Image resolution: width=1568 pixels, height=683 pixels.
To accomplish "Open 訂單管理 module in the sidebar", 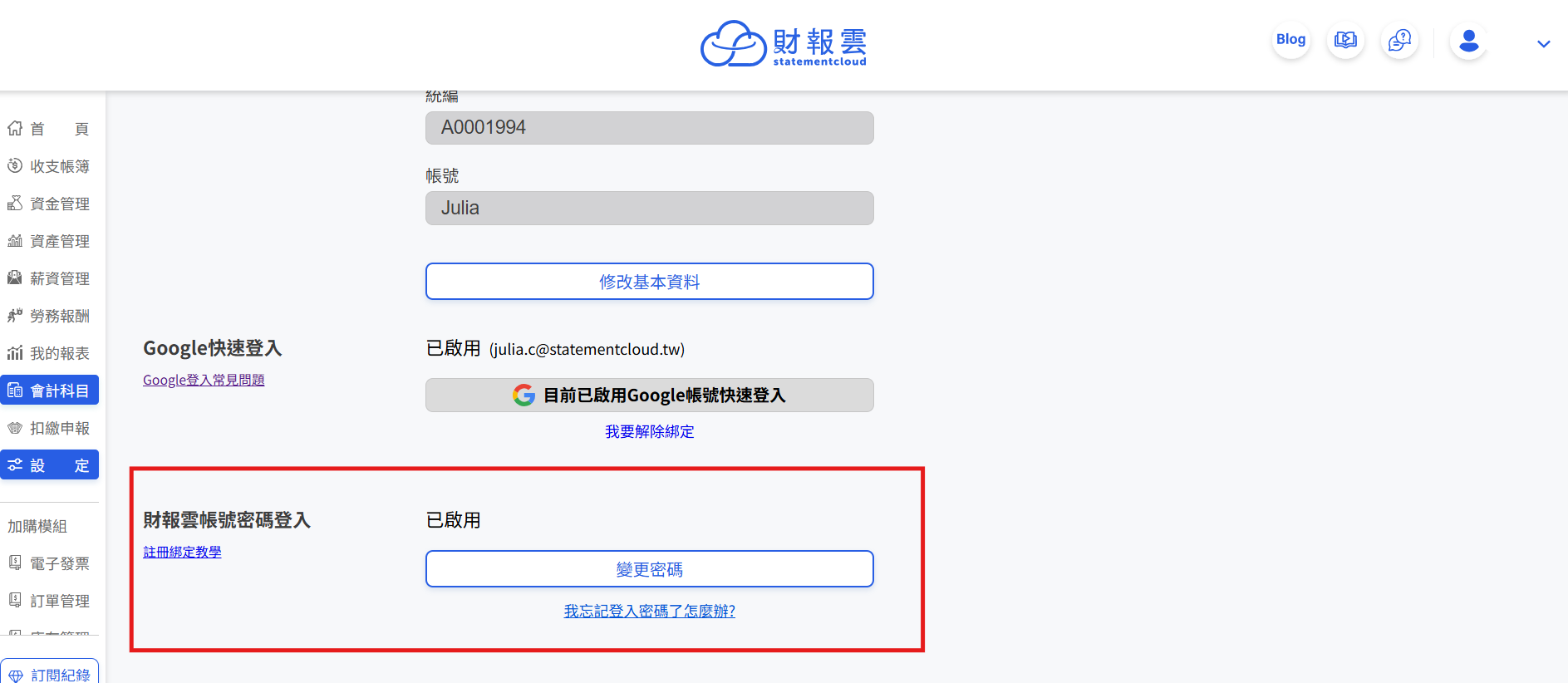I will tap(49, 601).
